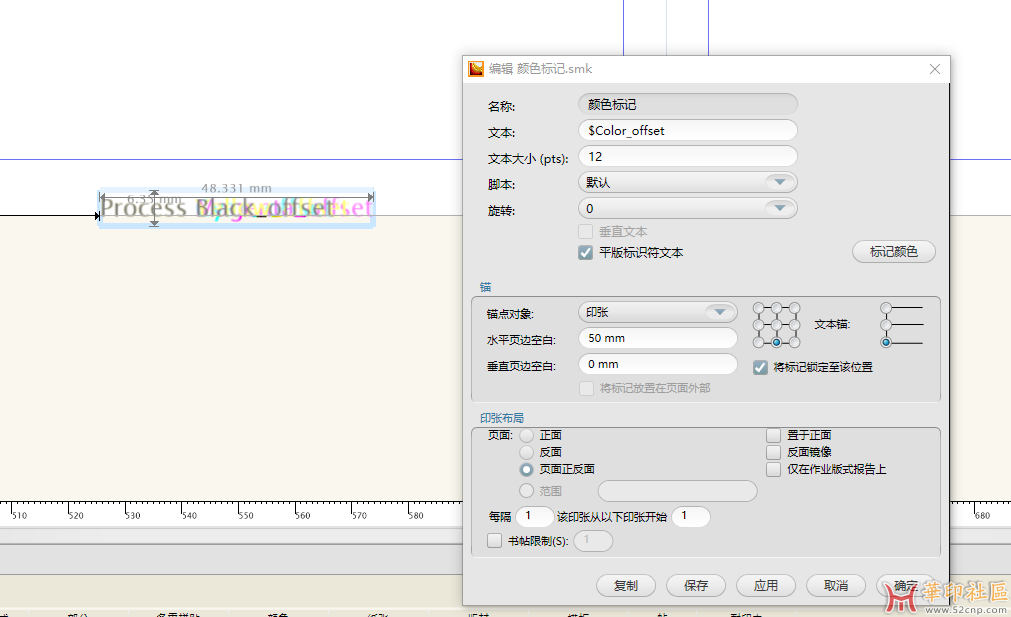Open the 标记颜色 color picker button
Image resolution: width=1011 pixels, height=617 pixels.
tap(894, 251)
